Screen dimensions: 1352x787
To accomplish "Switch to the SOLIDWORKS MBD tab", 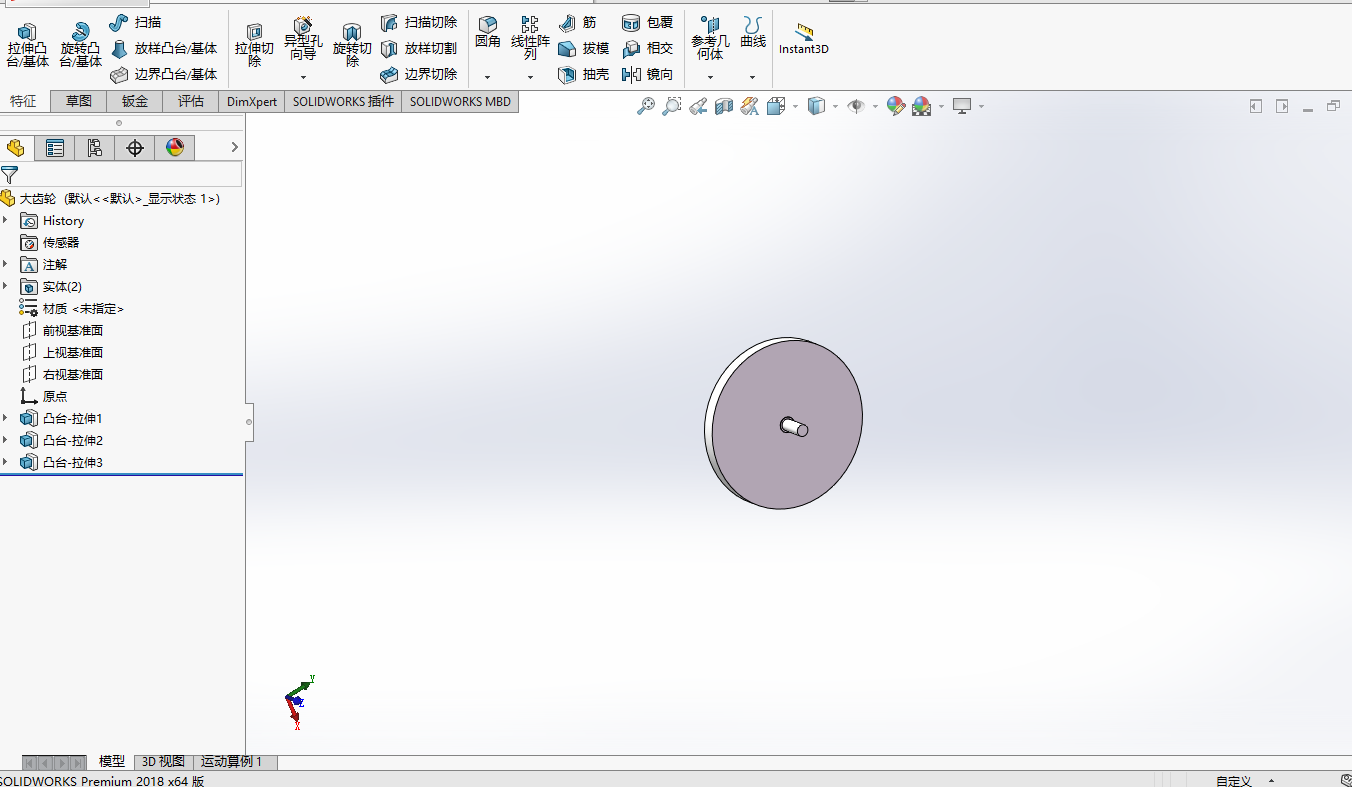I will point(460,101).
